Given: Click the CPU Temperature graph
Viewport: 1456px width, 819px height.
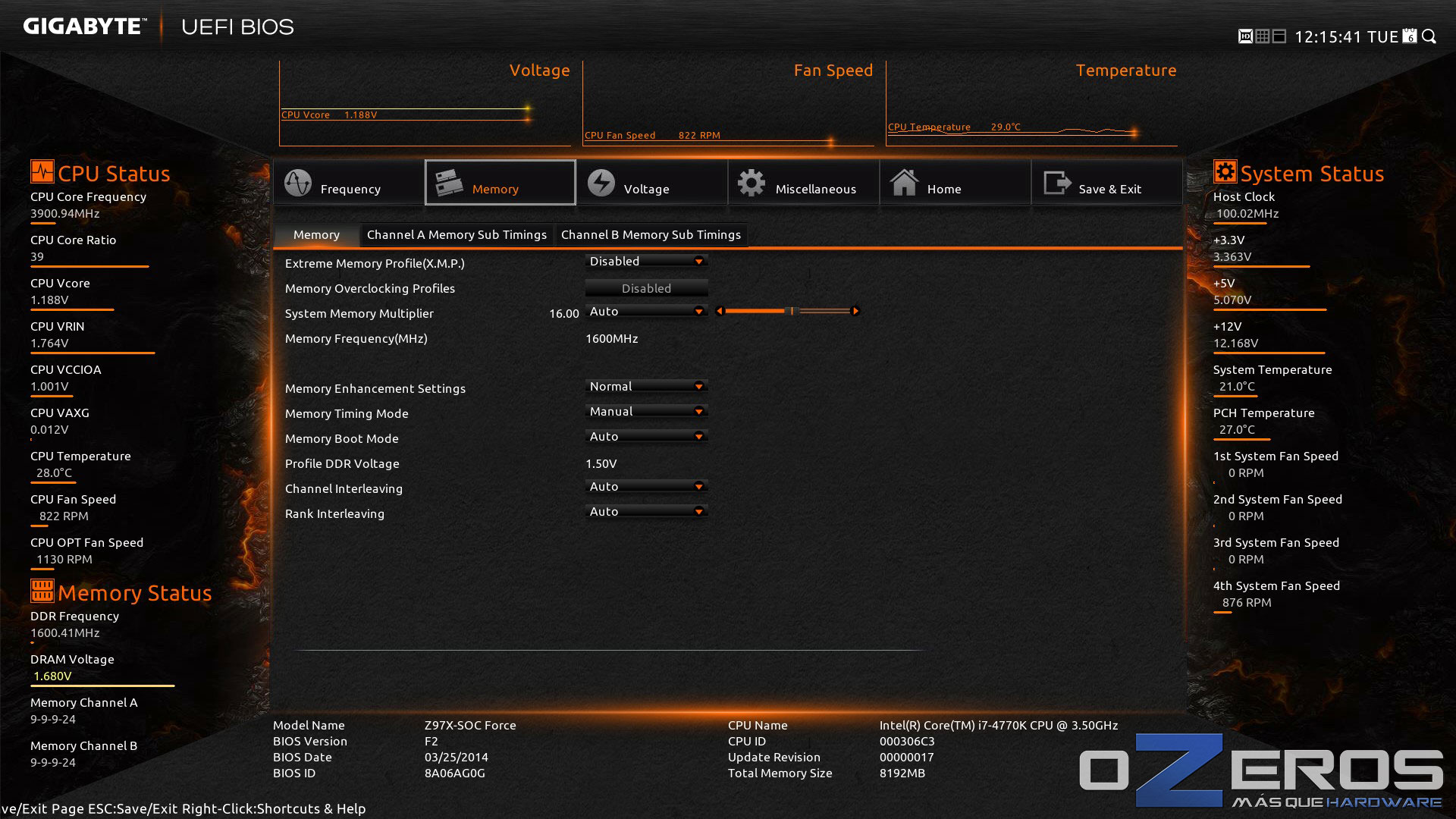Looking at the screenshot, I should (x=1031, y=103).
